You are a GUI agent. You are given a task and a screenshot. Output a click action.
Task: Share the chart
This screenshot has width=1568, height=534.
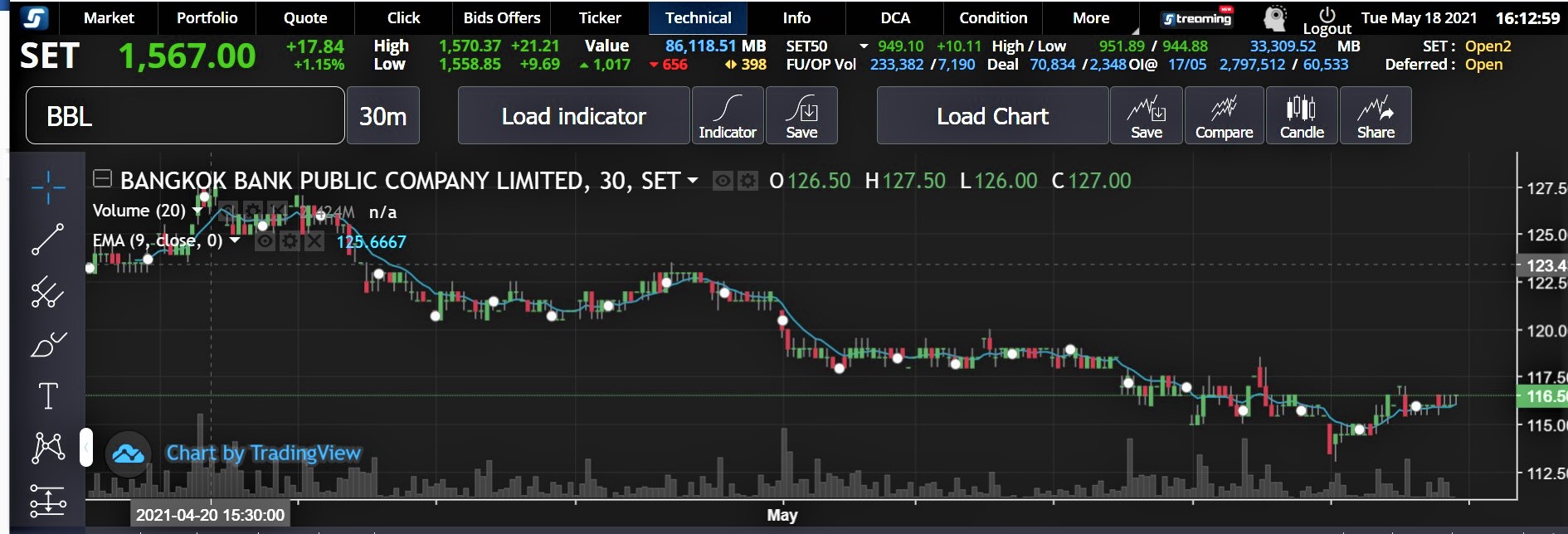pyautogui.click(x=1376, y=116)
